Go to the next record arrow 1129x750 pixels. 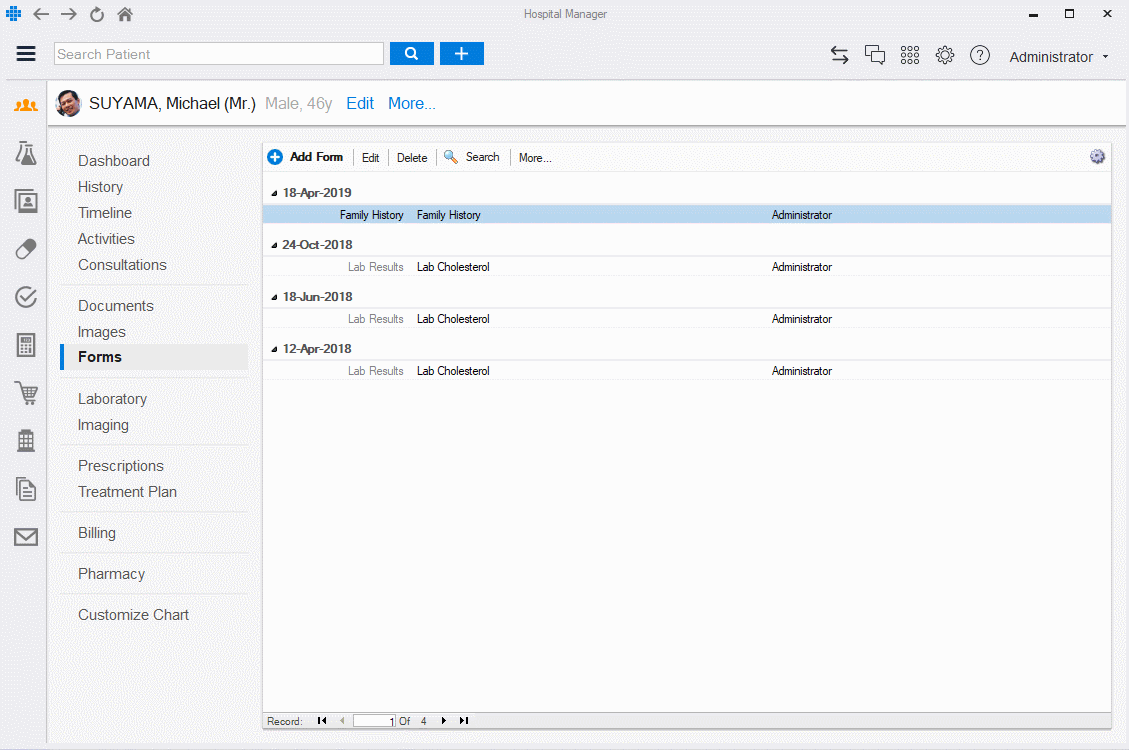[444, 721]
